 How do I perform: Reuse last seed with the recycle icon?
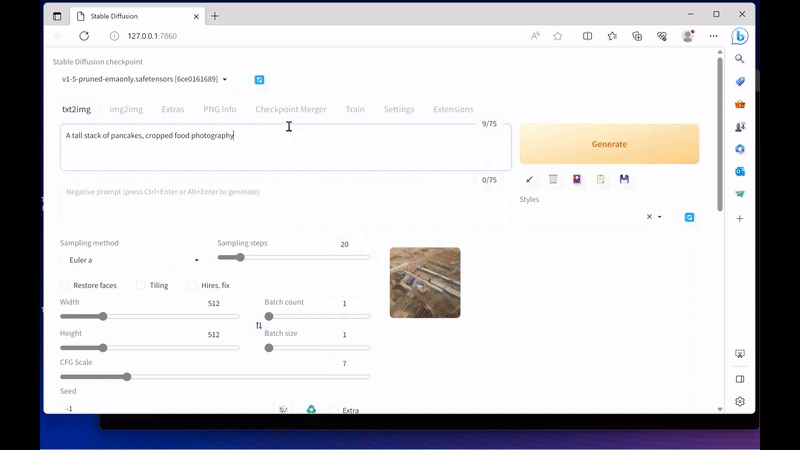311,409
